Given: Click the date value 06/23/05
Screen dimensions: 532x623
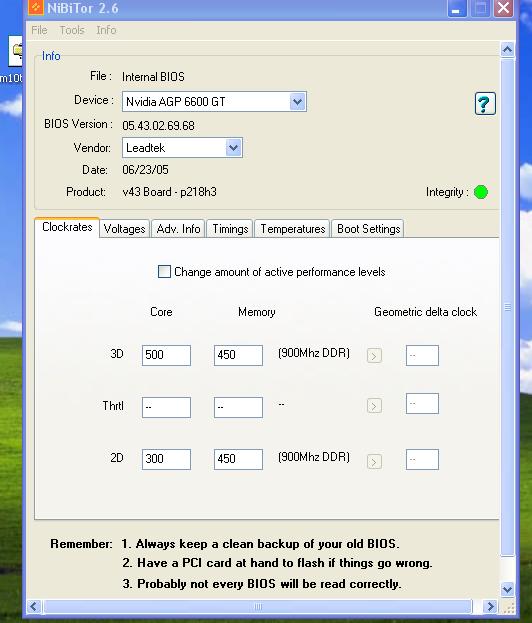Looking at the screenshot, I should coord(145,170).
